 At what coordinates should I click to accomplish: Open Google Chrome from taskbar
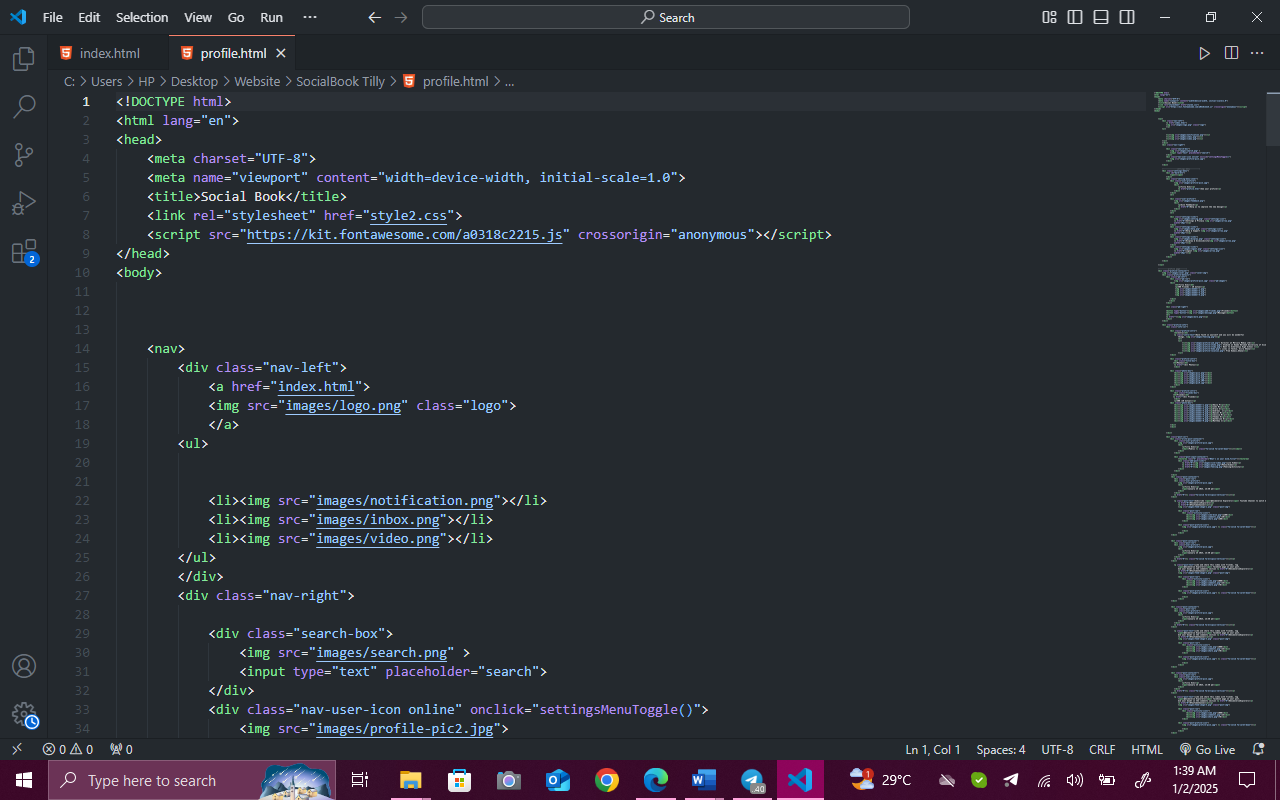606,780
